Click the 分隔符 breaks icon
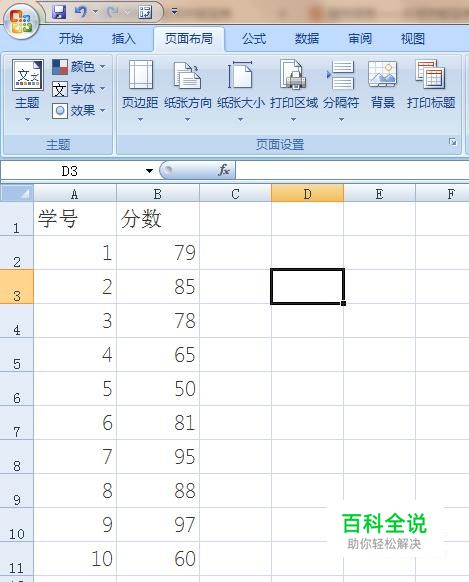The width and height of the screenshot is (469, 582). pyautogui.click(x=341, y=75)
